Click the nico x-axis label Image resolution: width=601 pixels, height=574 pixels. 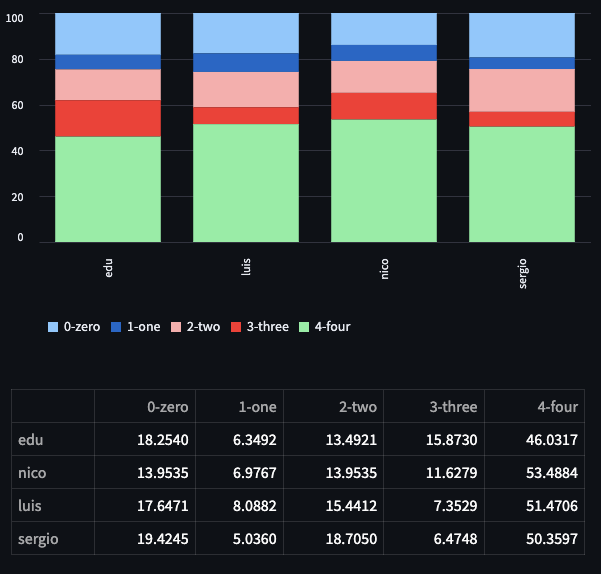coord(384,269)
